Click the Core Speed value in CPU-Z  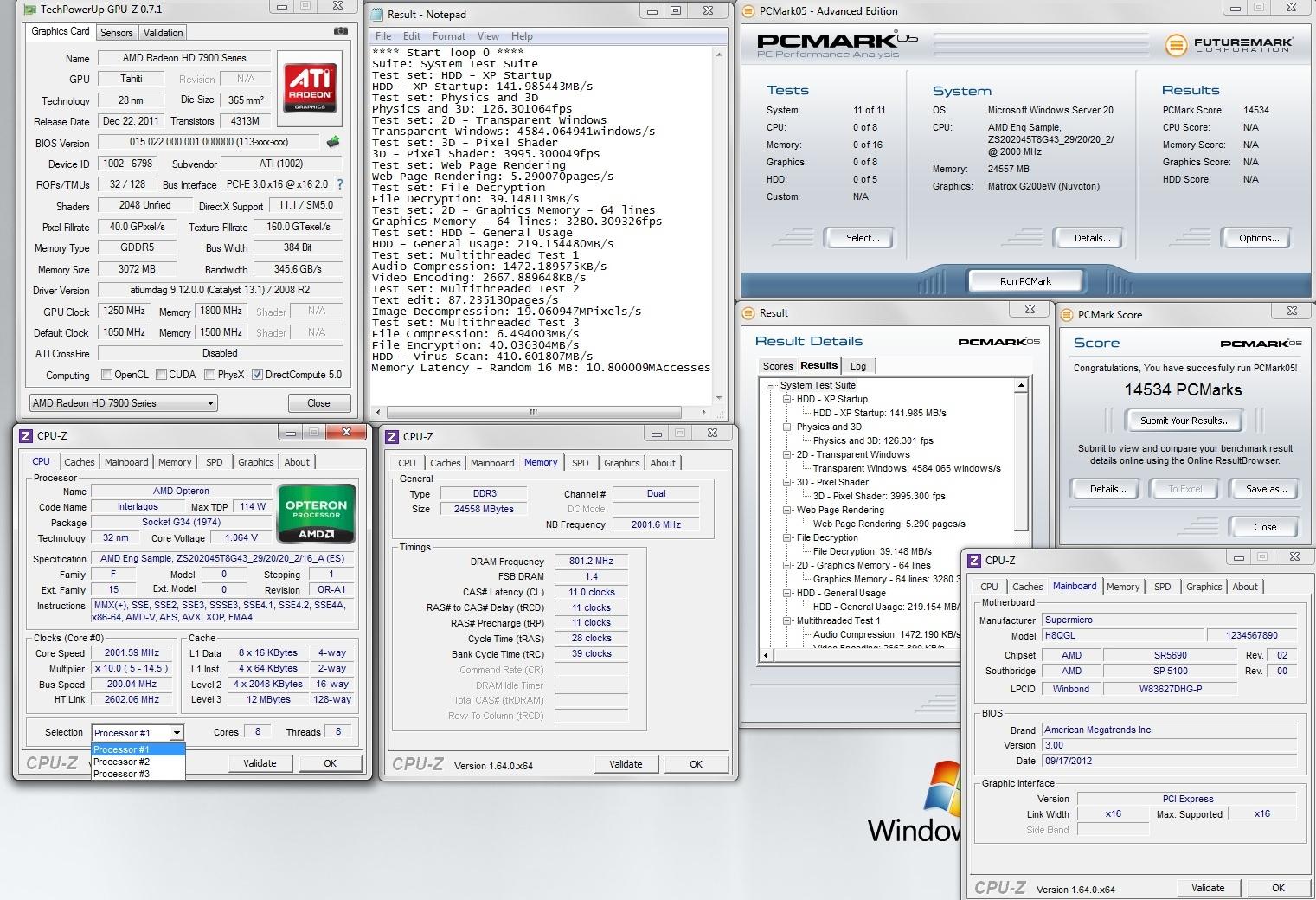point(132,653)
